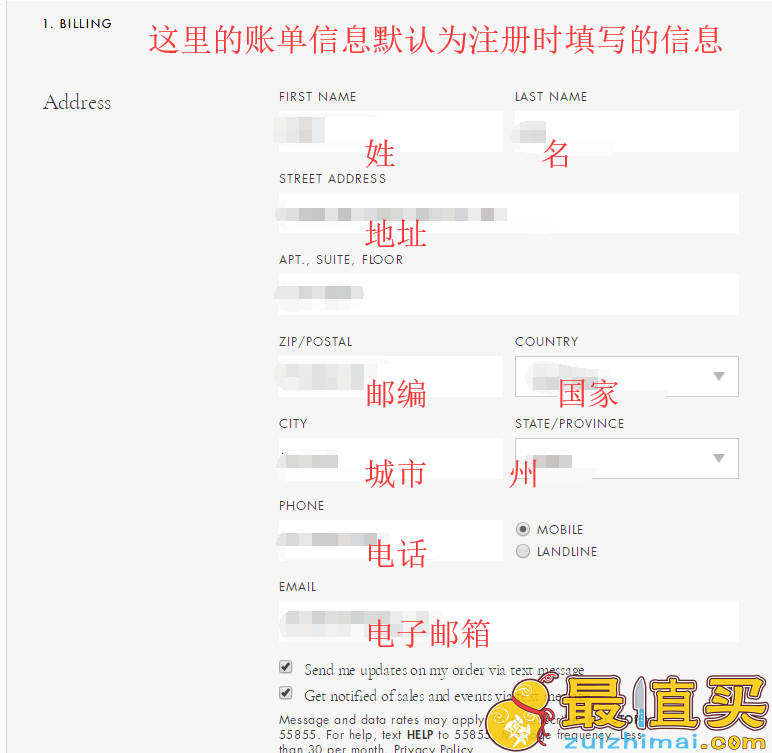Click the 'APT., SUITE, FLOOR' label
772x753 pixels.
click(x=341, y=260)
